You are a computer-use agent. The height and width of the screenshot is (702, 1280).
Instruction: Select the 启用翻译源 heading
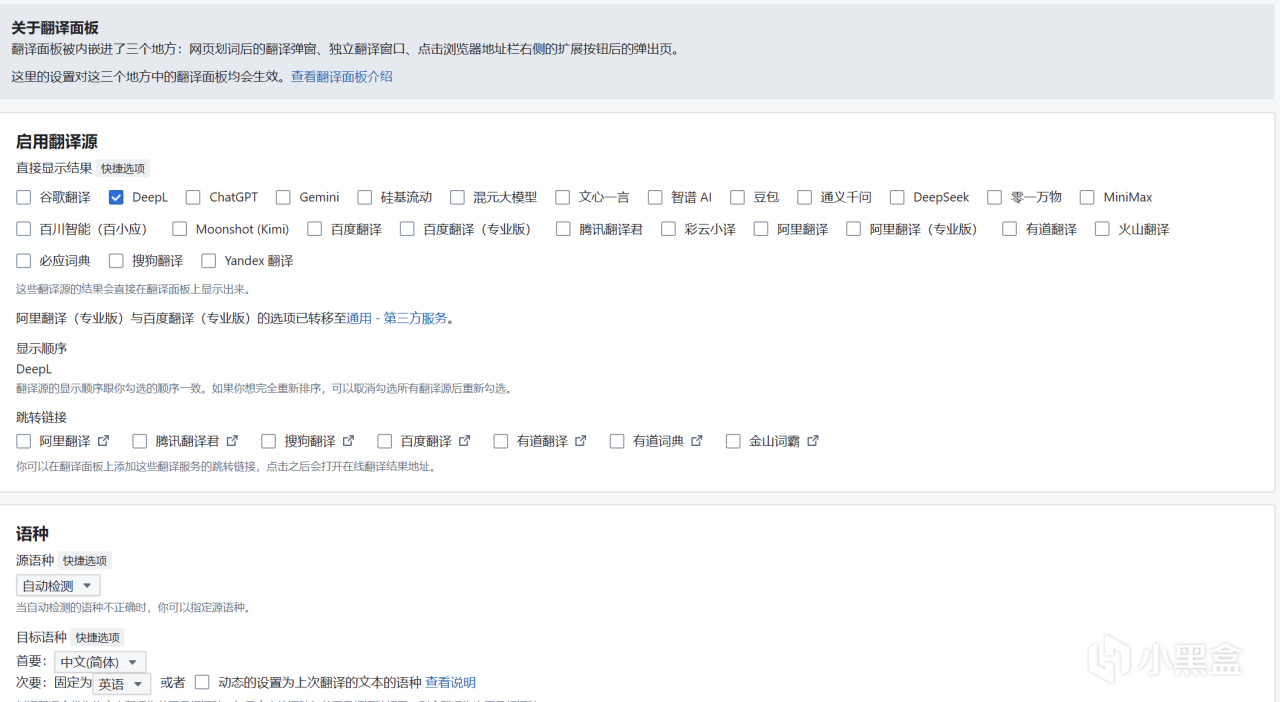point(56,142)
